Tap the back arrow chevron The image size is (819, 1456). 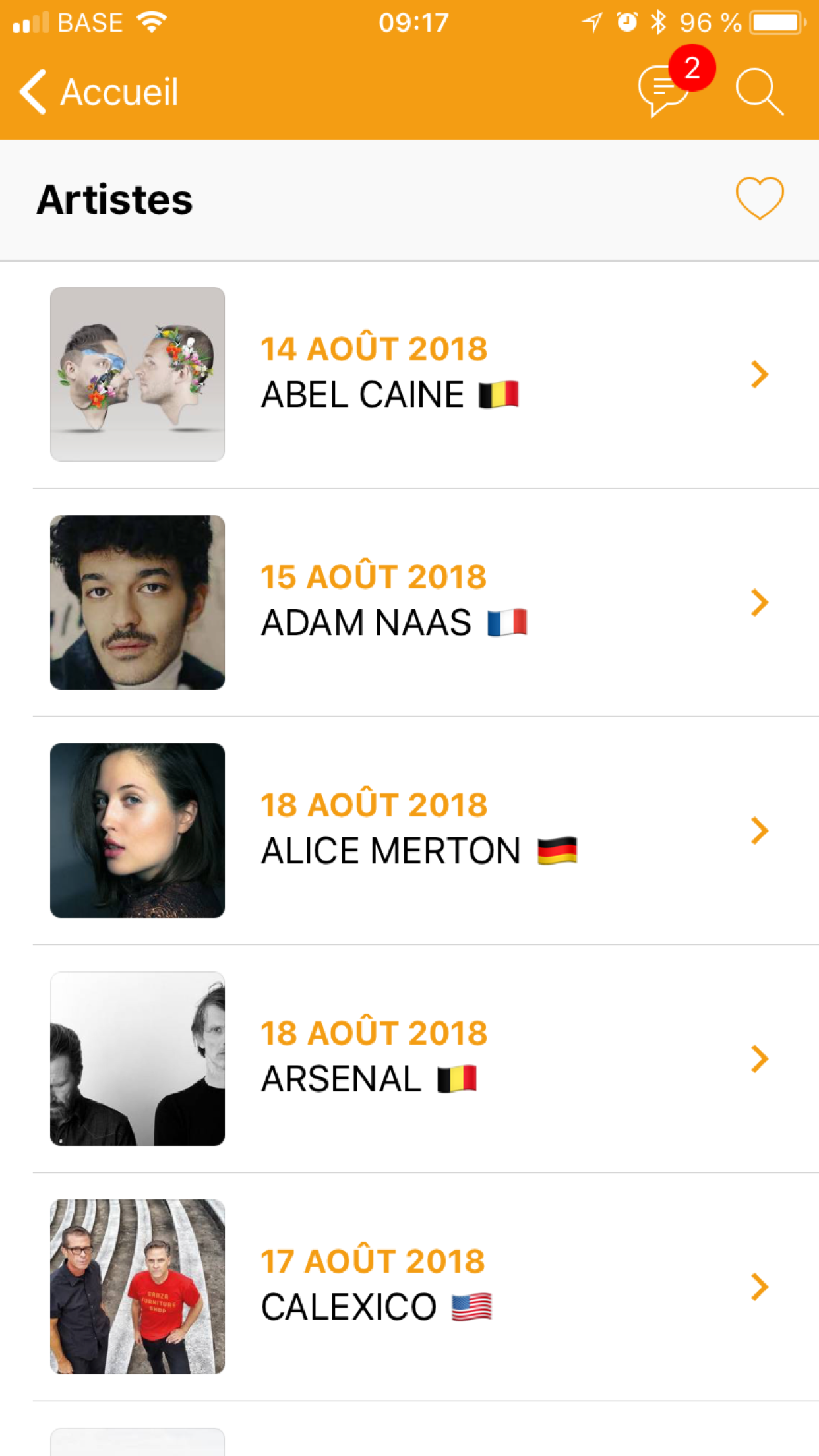click(33, 92)
